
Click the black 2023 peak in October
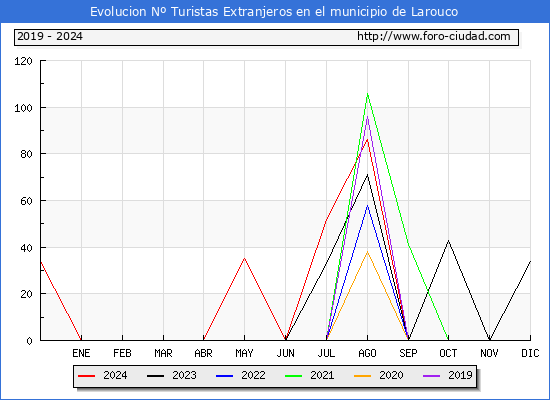448,241
